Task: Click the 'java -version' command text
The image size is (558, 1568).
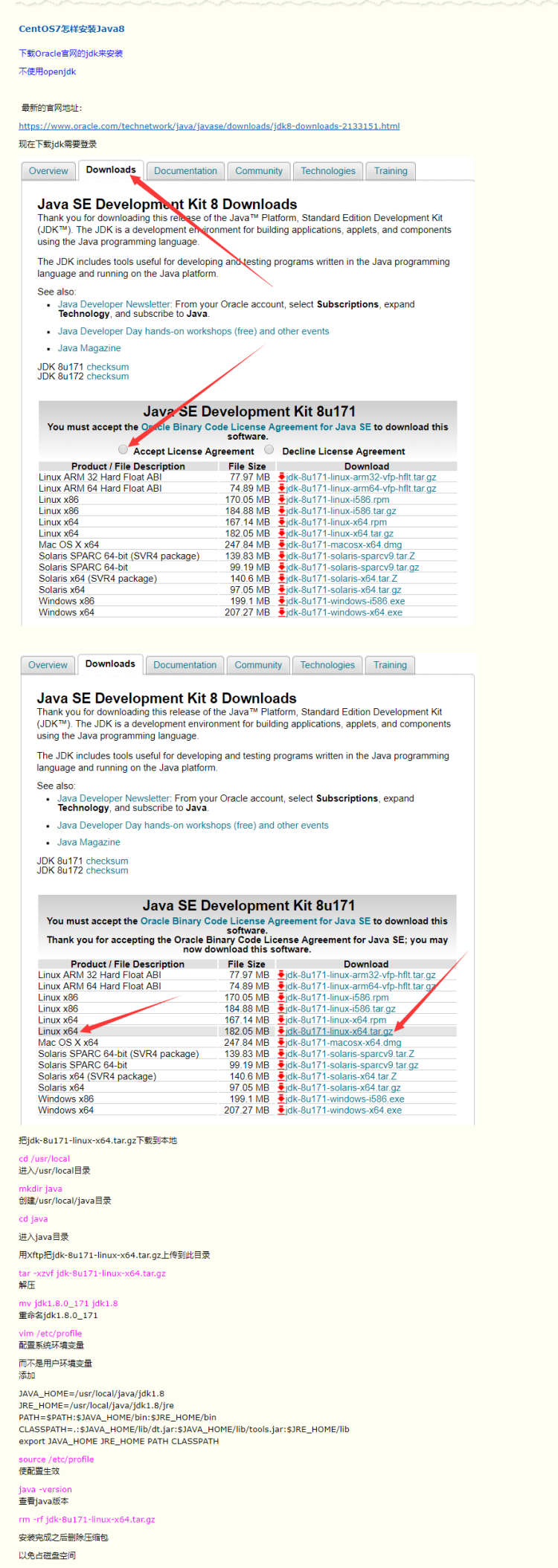Action: [x=45, y=1489]
